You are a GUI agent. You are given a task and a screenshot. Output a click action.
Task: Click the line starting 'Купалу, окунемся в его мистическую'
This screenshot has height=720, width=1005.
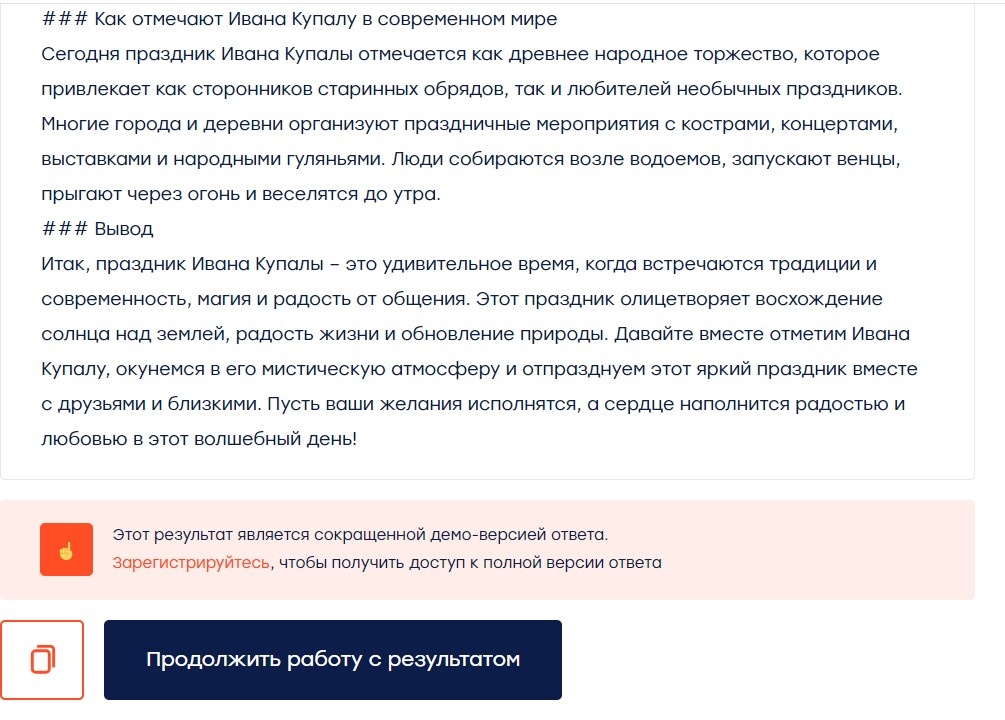tap(479, 369)
